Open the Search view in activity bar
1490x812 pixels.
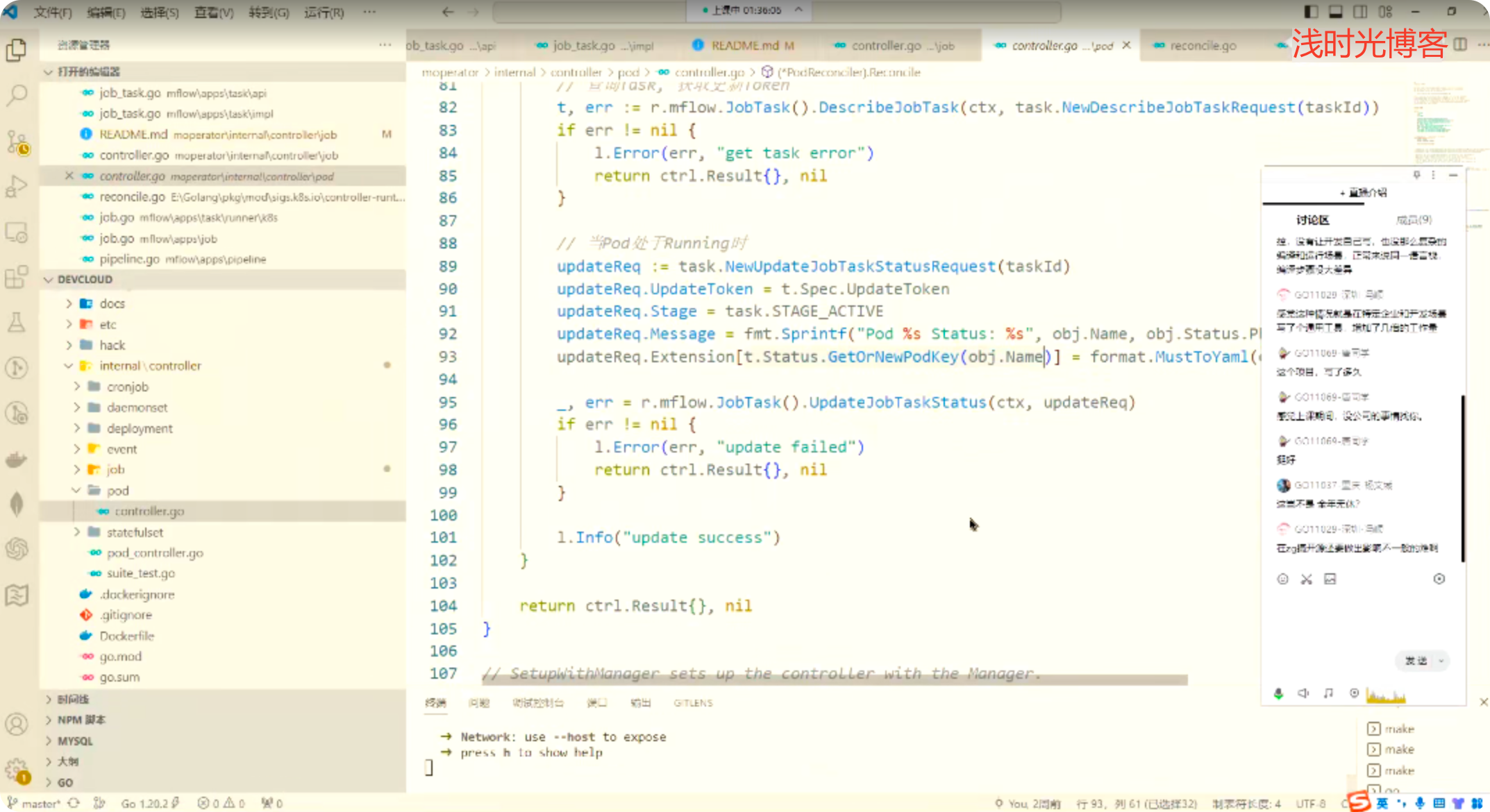point(17,95)
